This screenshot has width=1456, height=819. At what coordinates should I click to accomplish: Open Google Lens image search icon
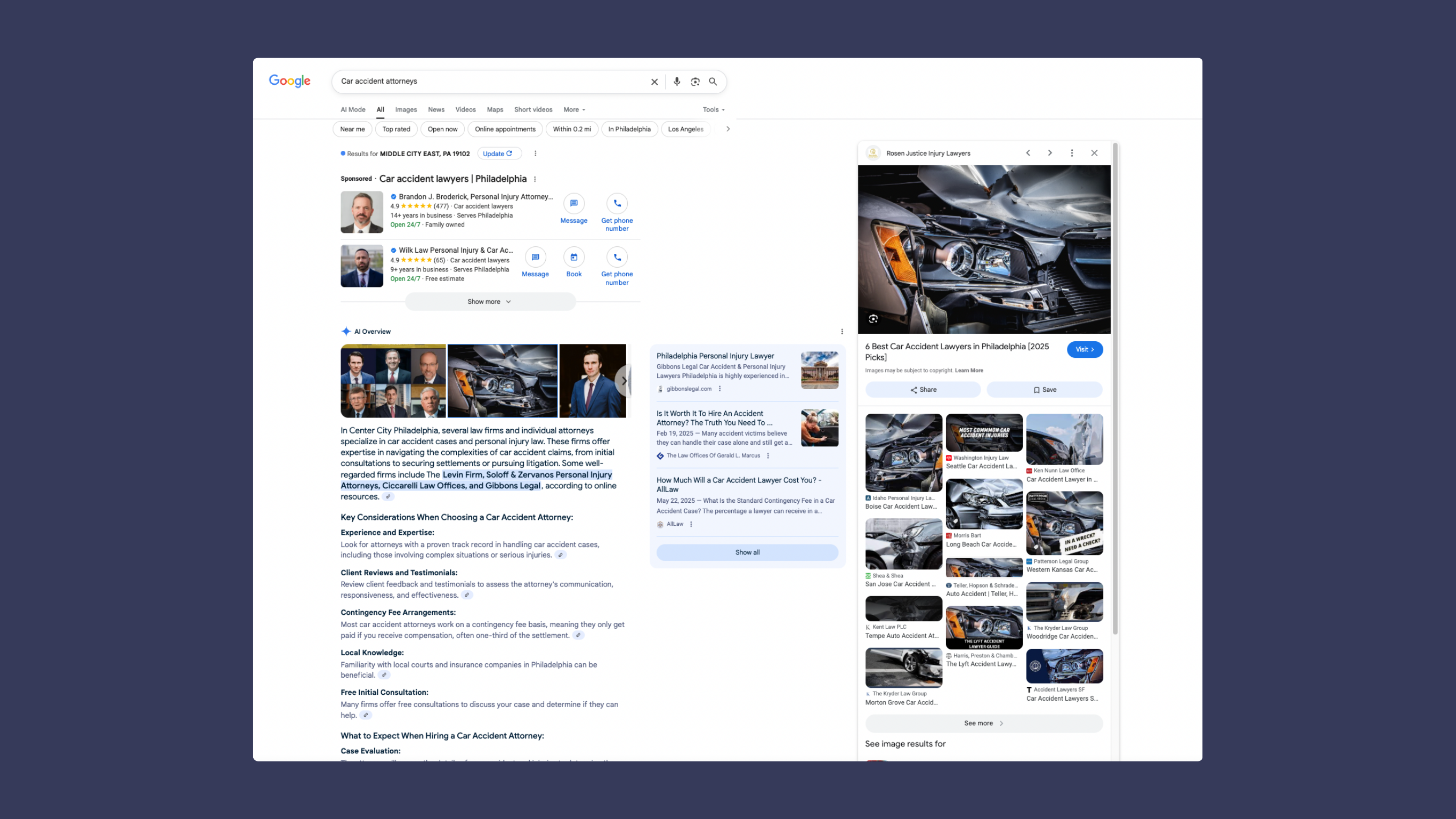(695, 82)
